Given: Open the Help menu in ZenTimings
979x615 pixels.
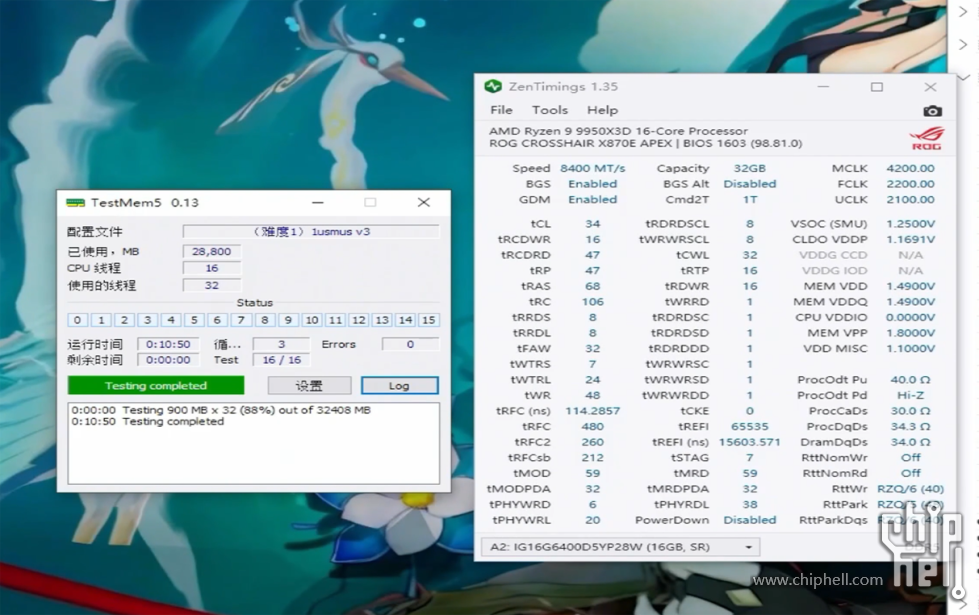Looking at the screenshot, I should pos(602,110).
